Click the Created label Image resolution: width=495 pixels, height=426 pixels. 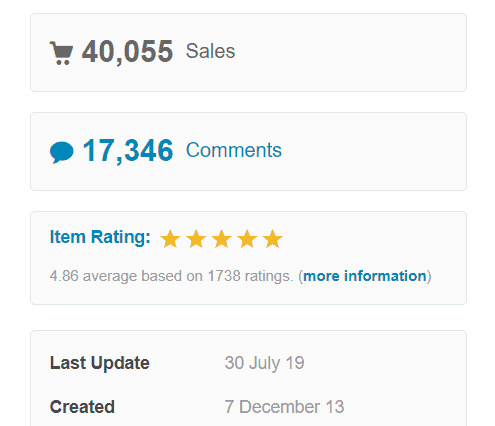pos(82,407)
